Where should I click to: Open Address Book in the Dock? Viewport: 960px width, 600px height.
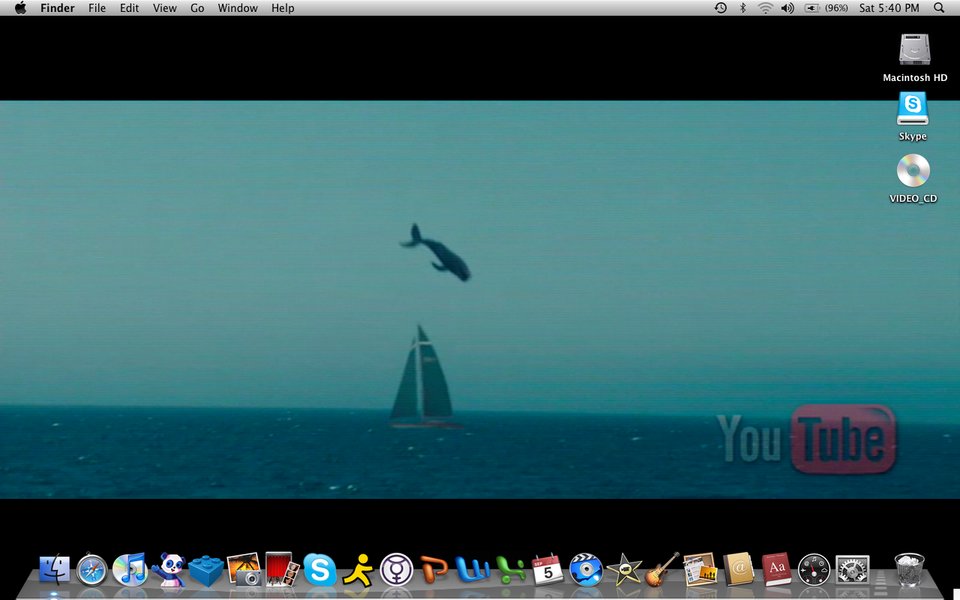[x=738, y=570]
